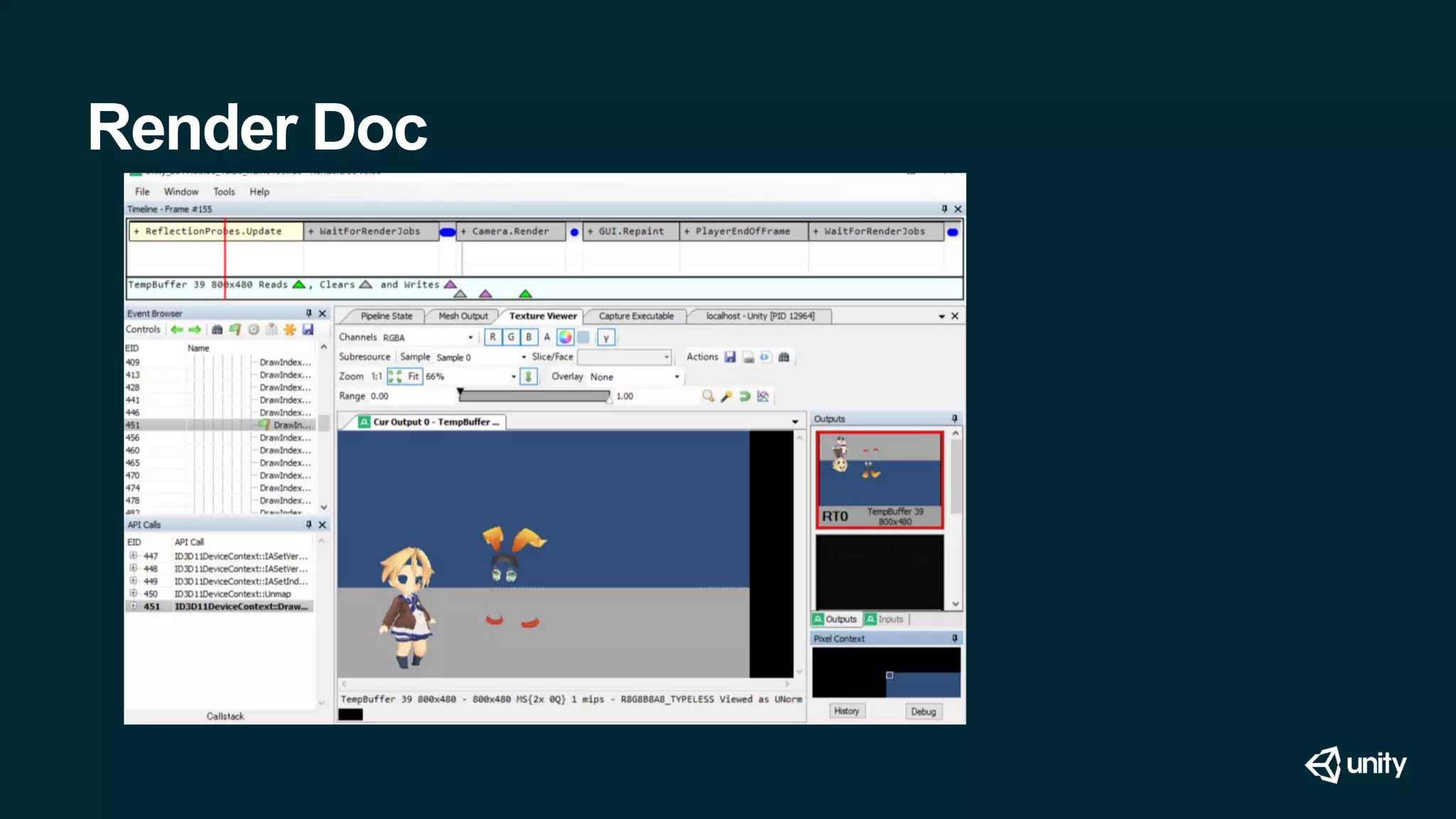This screenshot has width=1456, height=819.
Task: Toggle the gamma display button
Action: tap(606, 338)
